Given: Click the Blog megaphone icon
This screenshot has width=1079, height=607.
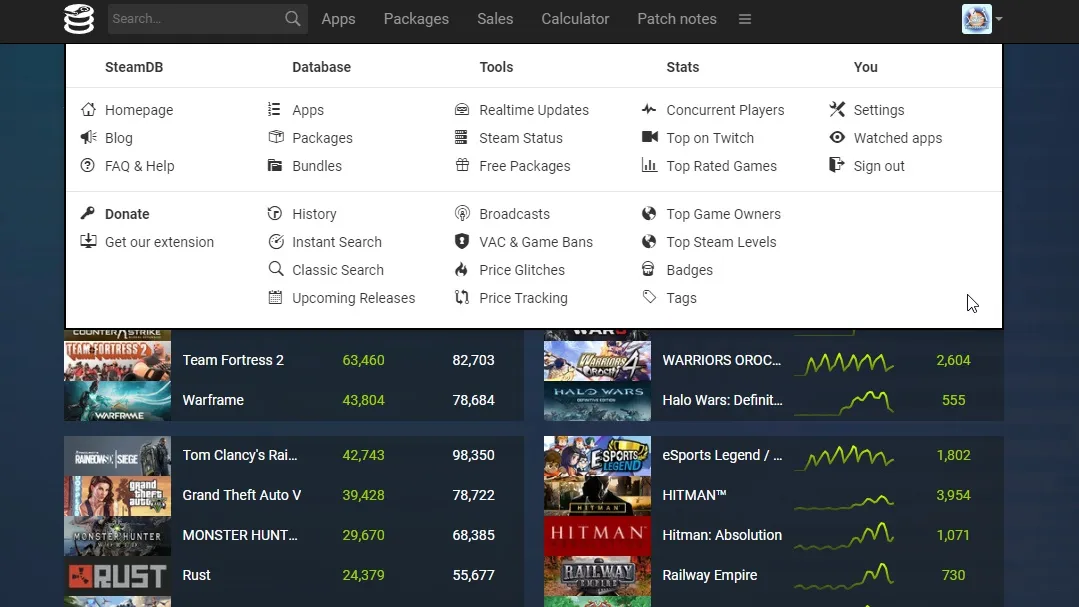Looking at the screenshot, I should tap(88, 138).
